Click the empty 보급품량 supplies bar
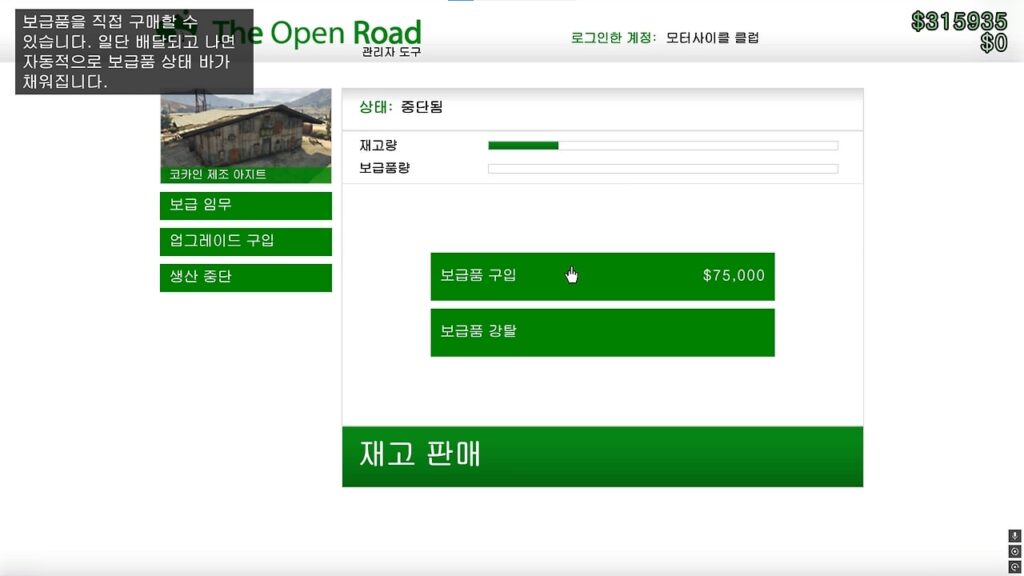The height and width of the screenshot is (576, 1024). pos(662,168)
